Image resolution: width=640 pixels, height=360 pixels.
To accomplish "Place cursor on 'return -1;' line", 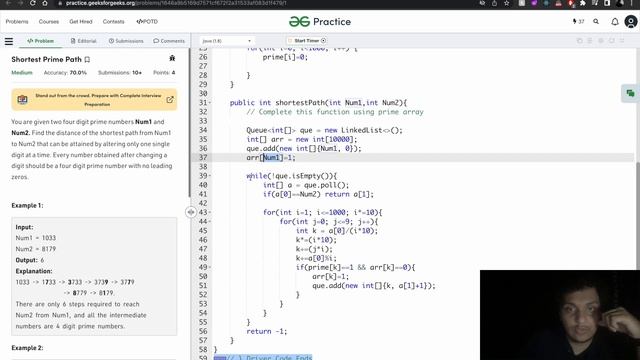I will pyautogui.click(x=267, y=331).
